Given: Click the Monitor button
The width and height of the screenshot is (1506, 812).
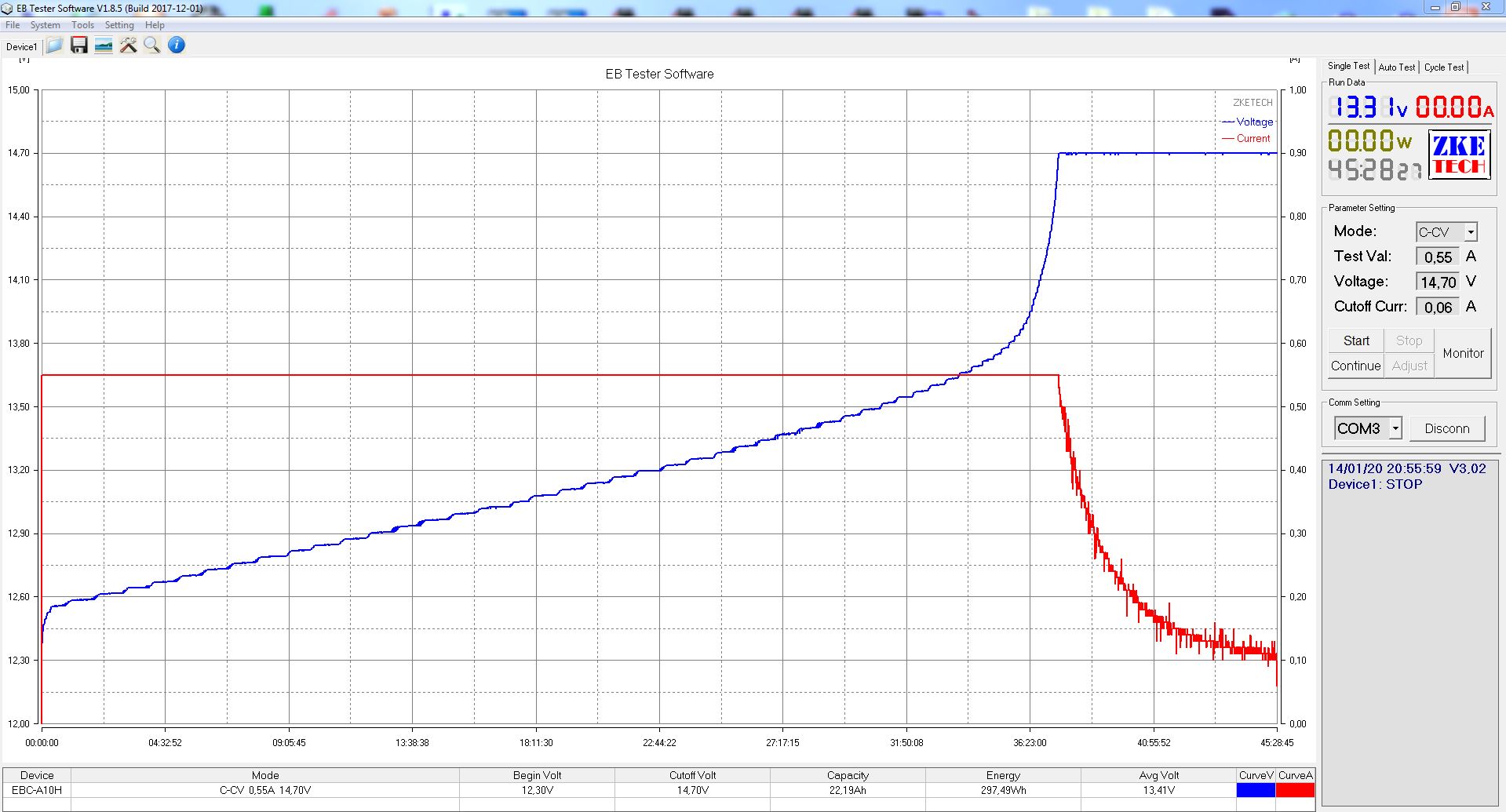Looking at the screenshot, I should click(1463, 353).
